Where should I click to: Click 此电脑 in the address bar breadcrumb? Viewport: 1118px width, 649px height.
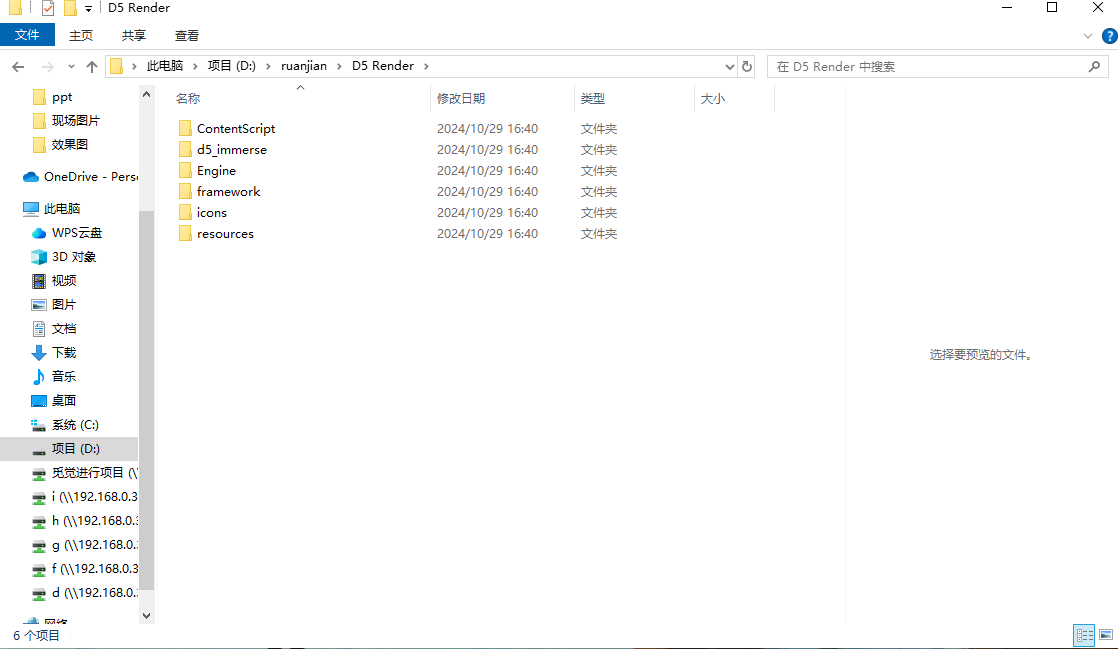[x=165, y=66]
